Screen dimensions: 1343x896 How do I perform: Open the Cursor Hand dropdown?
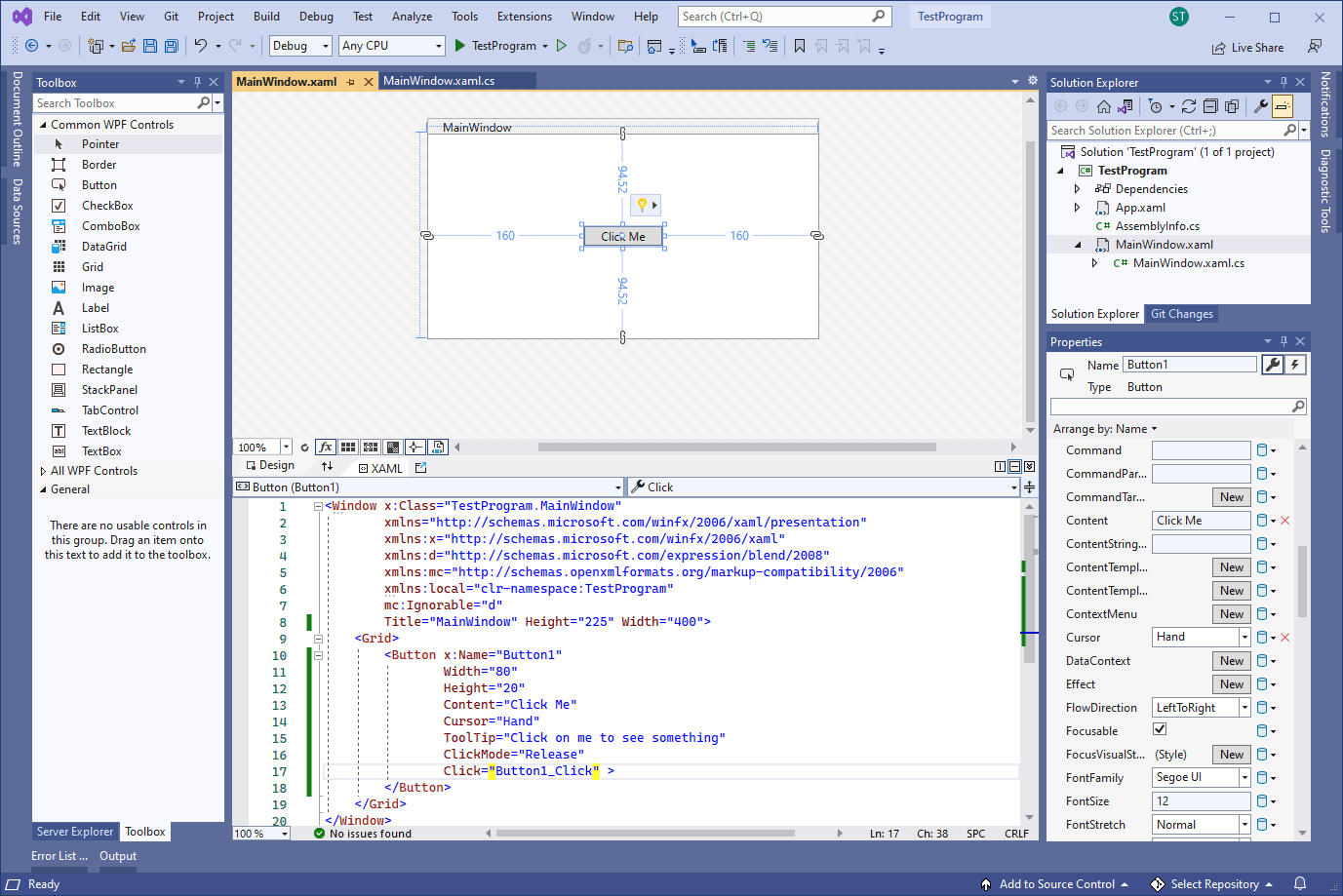tap(1244, 638)
